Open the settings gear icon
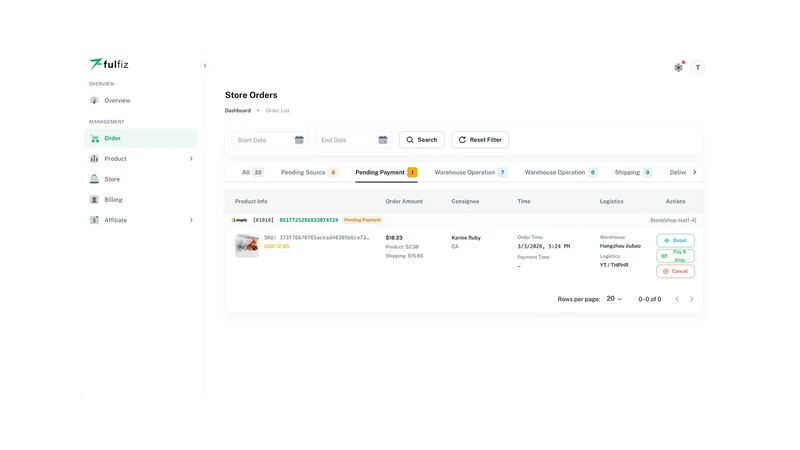 click(678, 67)
